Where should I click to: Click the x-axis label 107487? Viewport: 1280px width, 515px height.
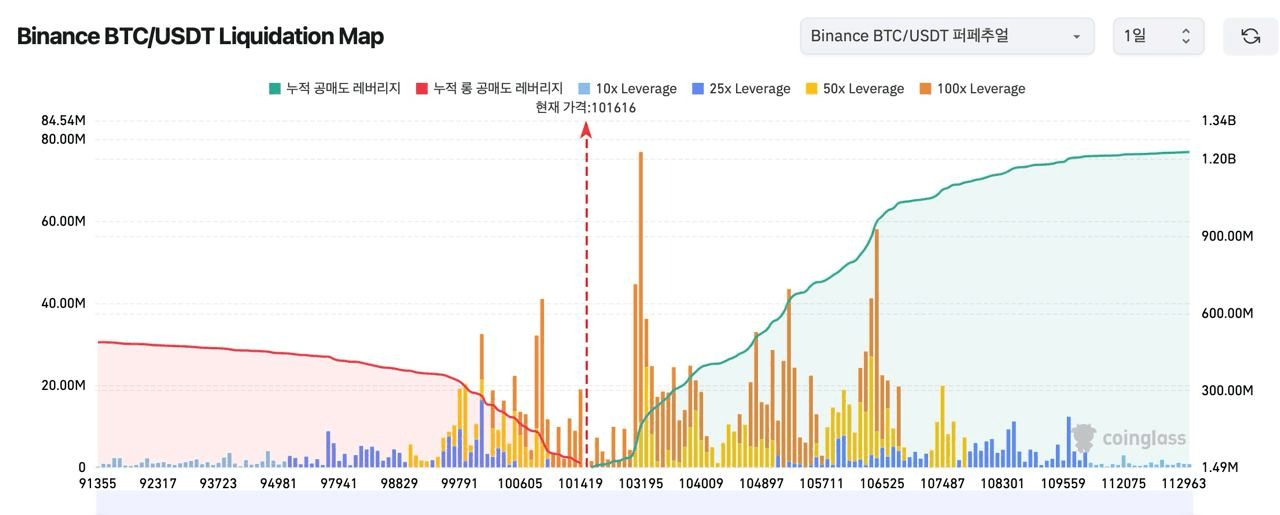coord(942,483)
